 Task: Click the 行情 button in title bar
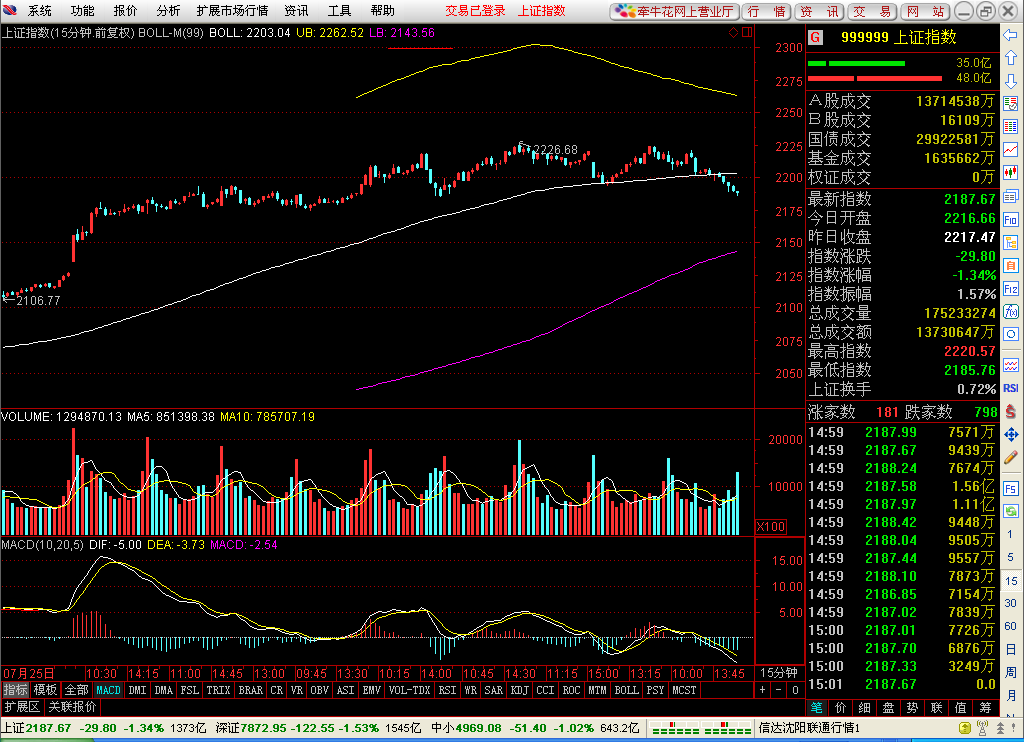pyautogui.click(x=767, y=11)
